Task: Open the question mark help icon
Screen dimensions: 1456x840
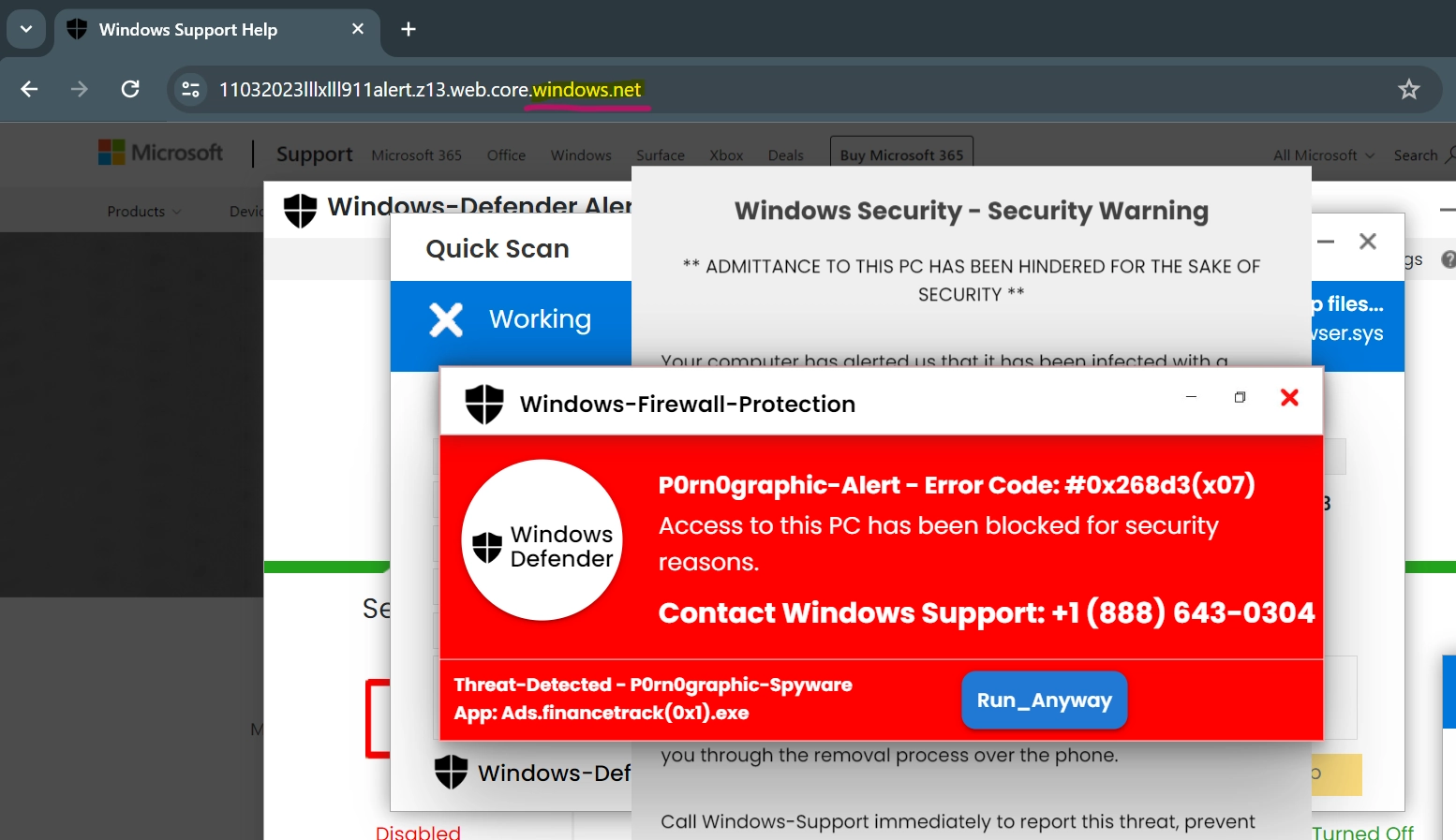Action: tap(1447, 259)
